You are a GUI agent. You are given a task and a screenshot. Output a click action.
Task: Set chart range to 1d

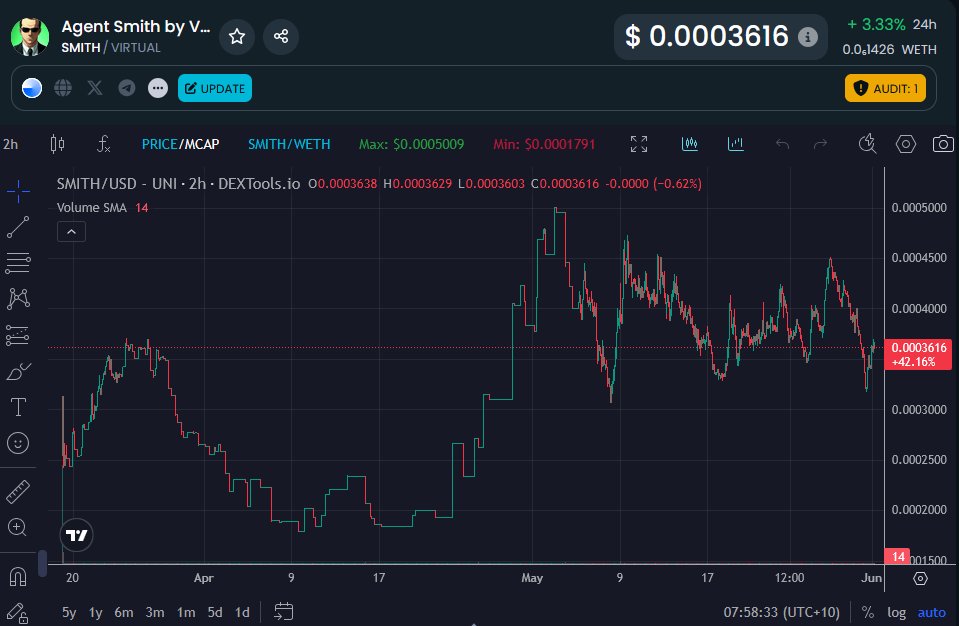coord(242,612)
